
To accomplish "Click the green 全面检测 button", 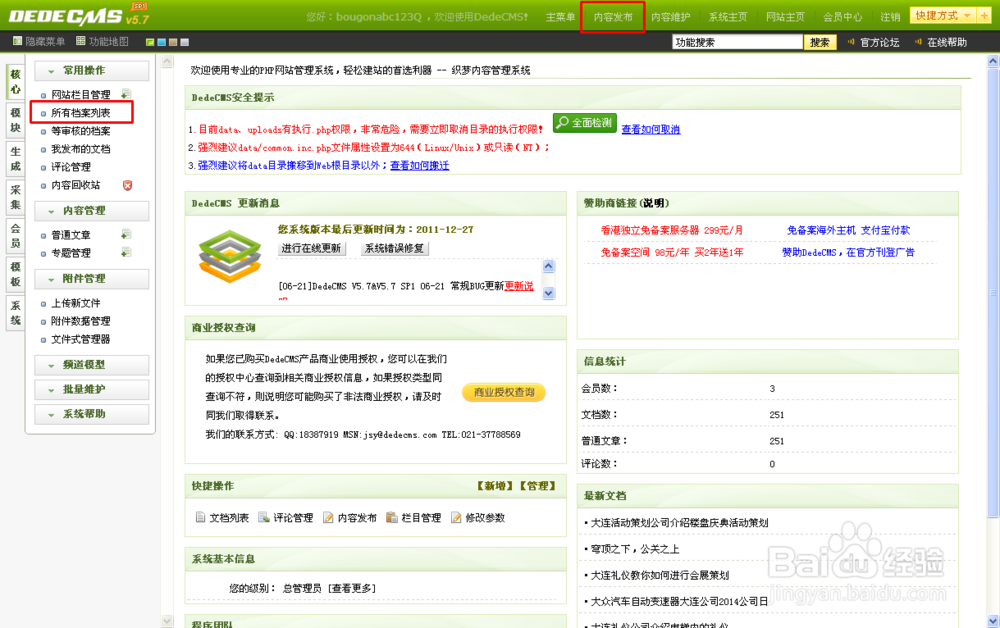I will [585, 123].
